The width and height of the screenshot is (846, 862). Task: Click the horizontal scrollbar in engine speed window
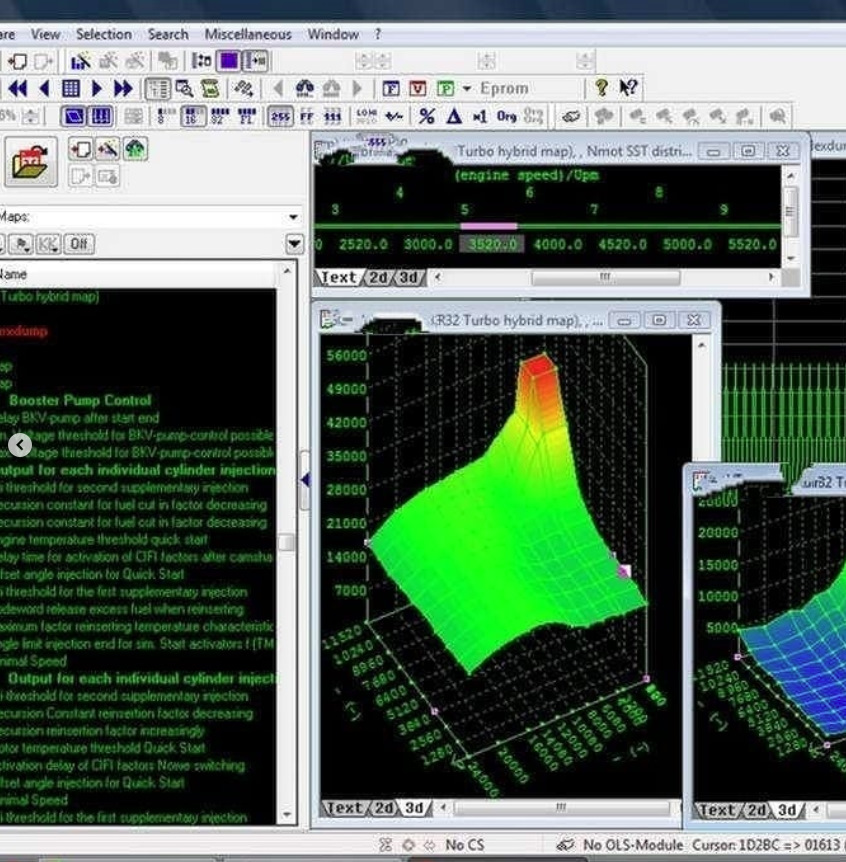tap(605, 277)
